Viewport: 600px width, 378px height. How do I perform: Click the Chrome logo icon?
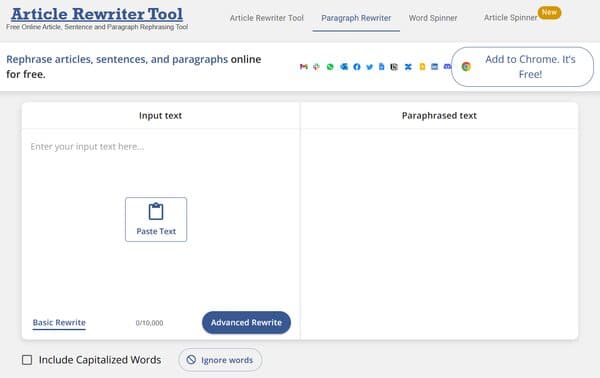(x=466, y=67)
